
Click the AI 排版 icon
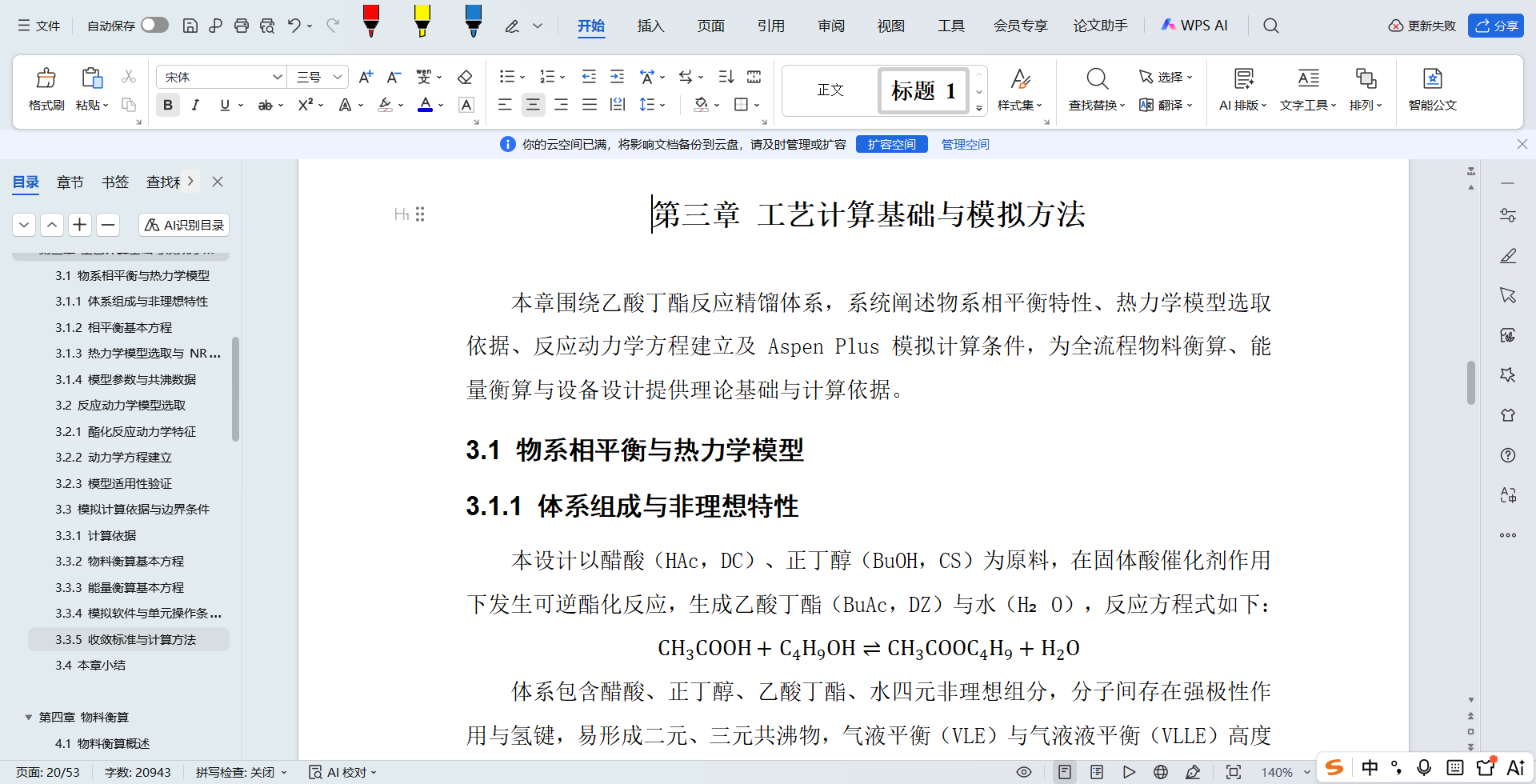coord(1243,78)
